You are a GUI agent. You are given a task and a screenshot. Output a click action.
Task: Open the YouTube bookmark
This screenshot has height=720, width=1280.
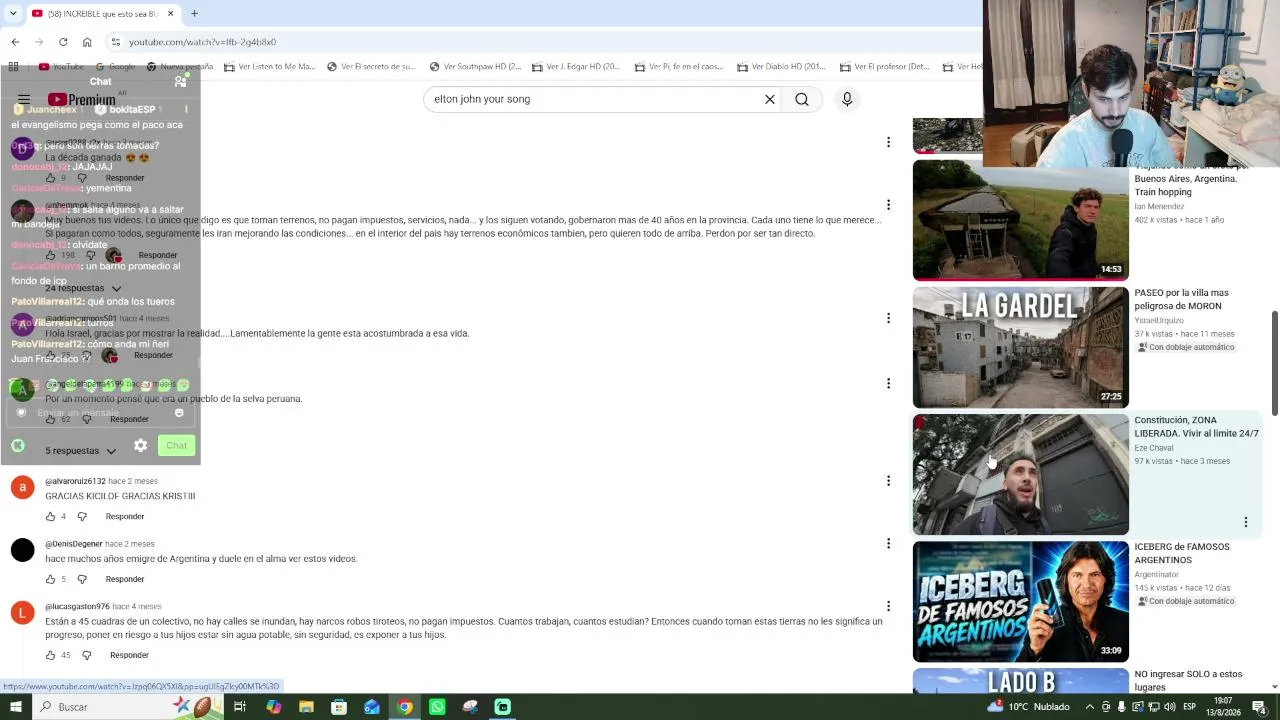61,67
